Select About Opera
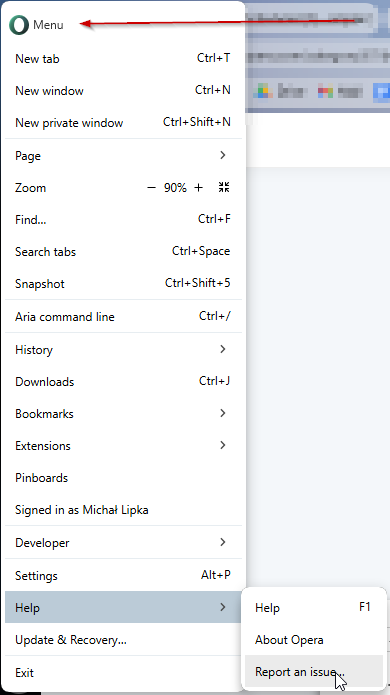The image size is (390, 695). pyautogui.click(x=314, y=640)
